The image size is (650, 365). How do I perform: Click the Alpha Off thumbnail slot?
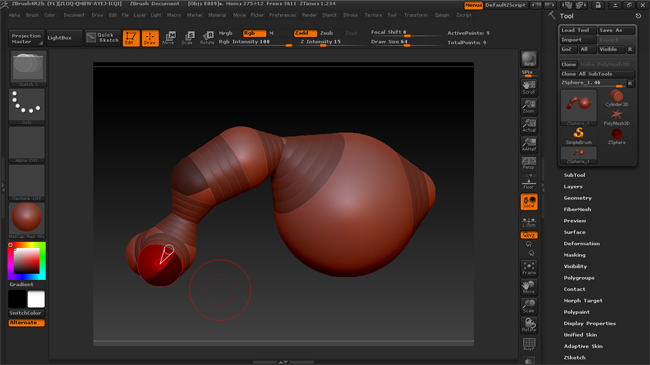[27, 144]
